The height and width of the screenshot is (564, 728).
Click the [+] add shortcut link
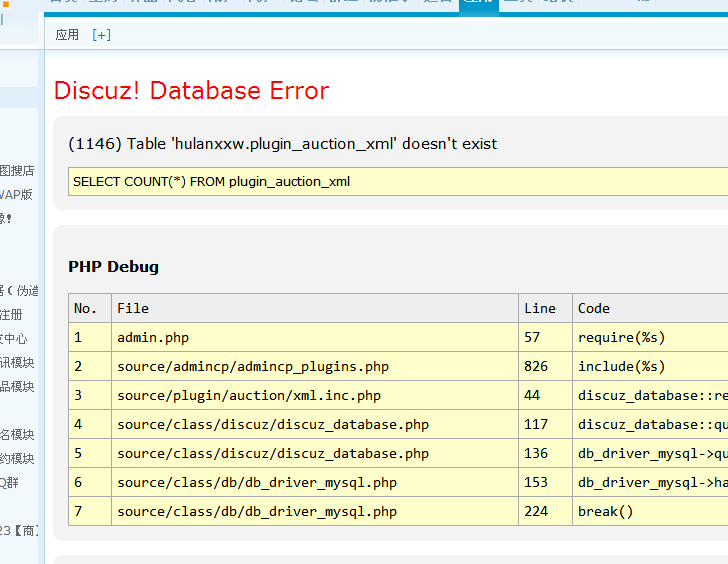pyautogui.click(x=101, y=35)
